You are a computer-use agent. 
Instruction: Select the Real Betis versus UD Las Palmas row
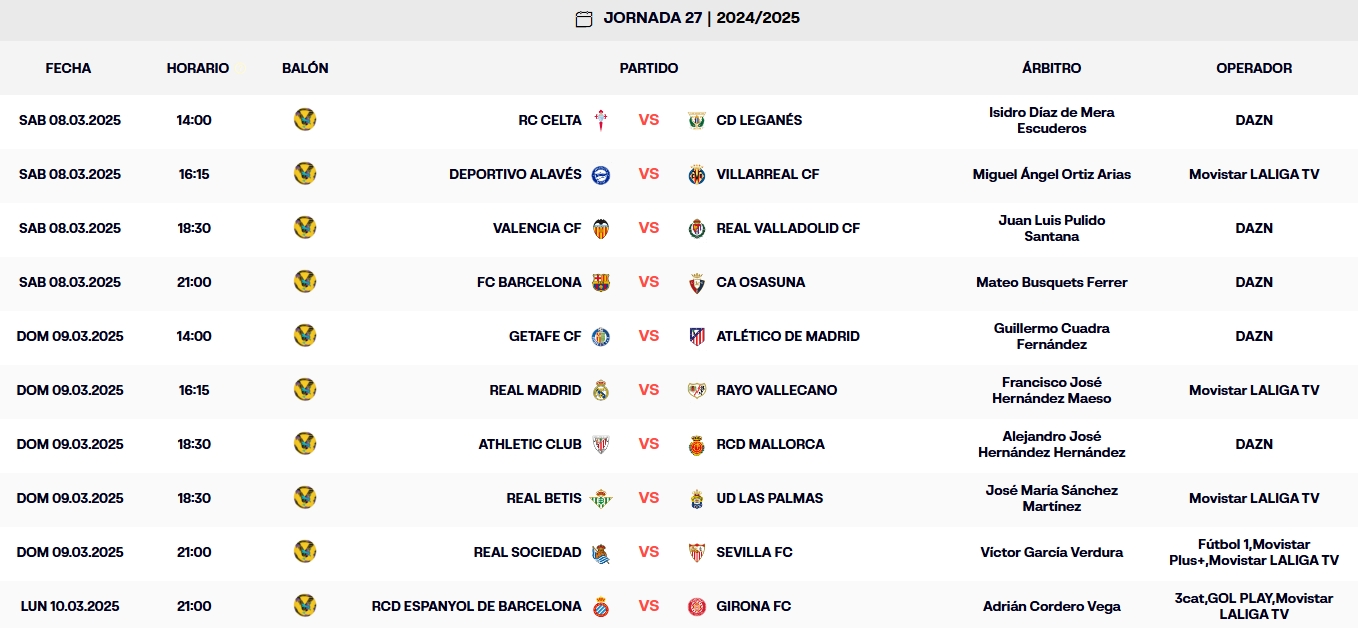point(679,498)
